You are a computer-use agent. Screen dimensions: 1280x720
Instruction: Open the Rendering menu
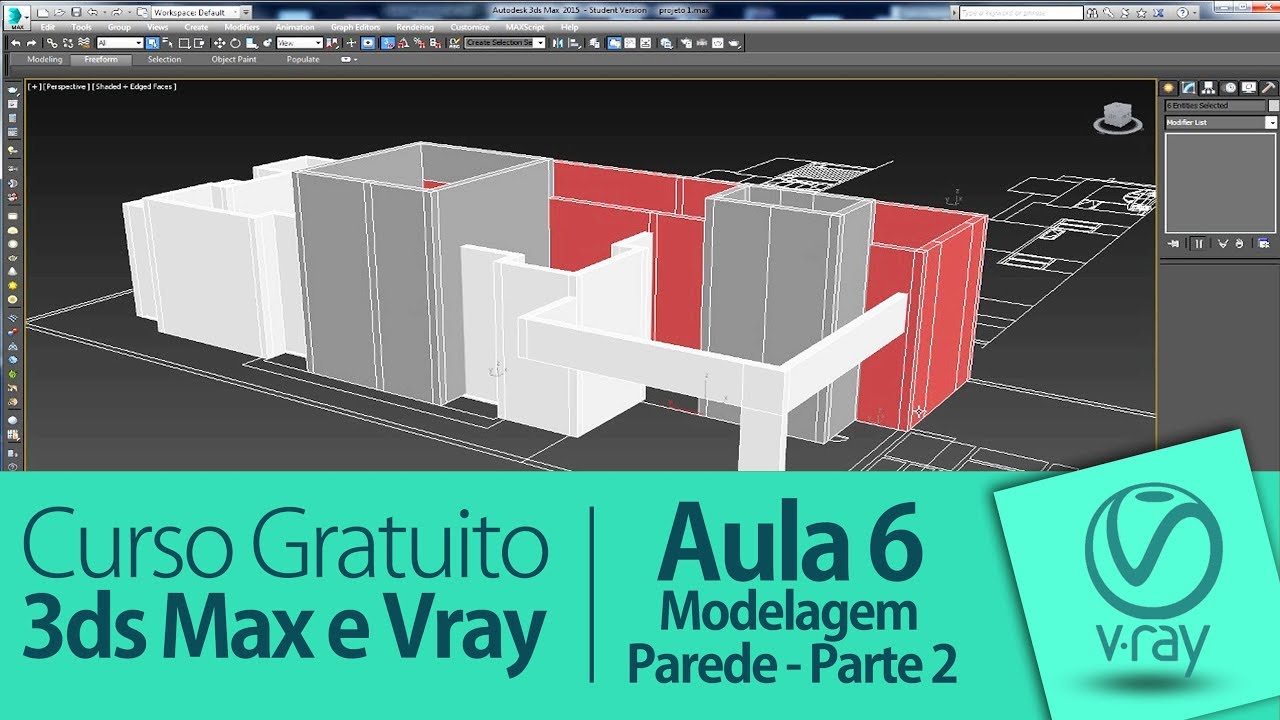point(415,27)
